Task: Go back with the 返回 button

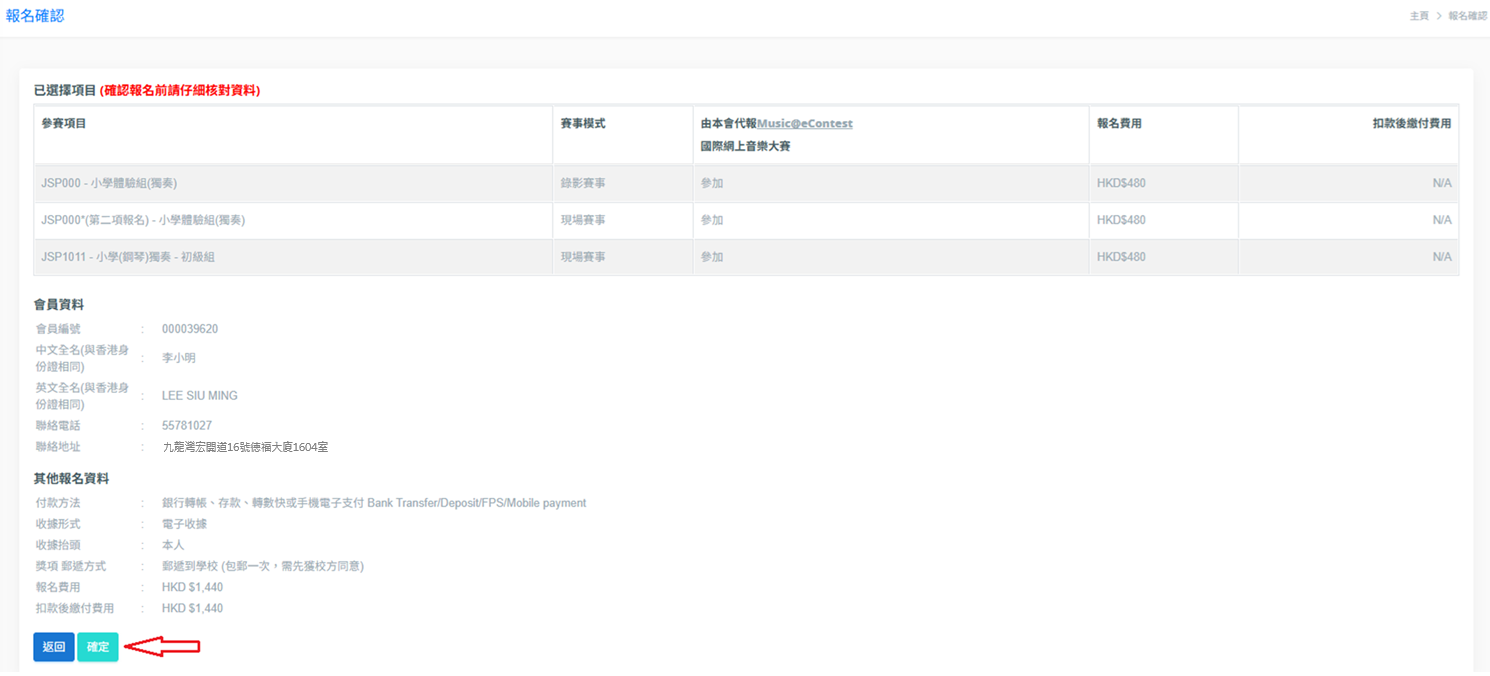Action: pos(54,647)
